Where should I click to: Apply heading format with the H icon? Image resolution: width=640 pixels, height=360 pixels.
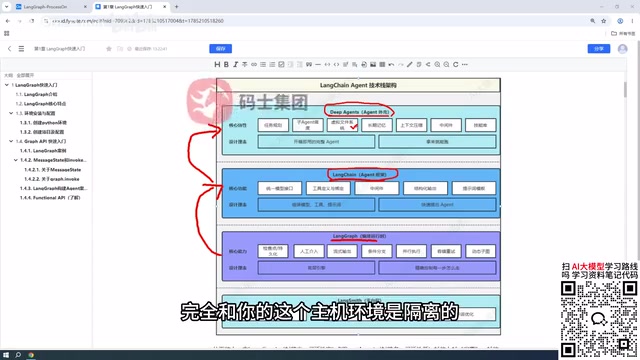[217, 64]
